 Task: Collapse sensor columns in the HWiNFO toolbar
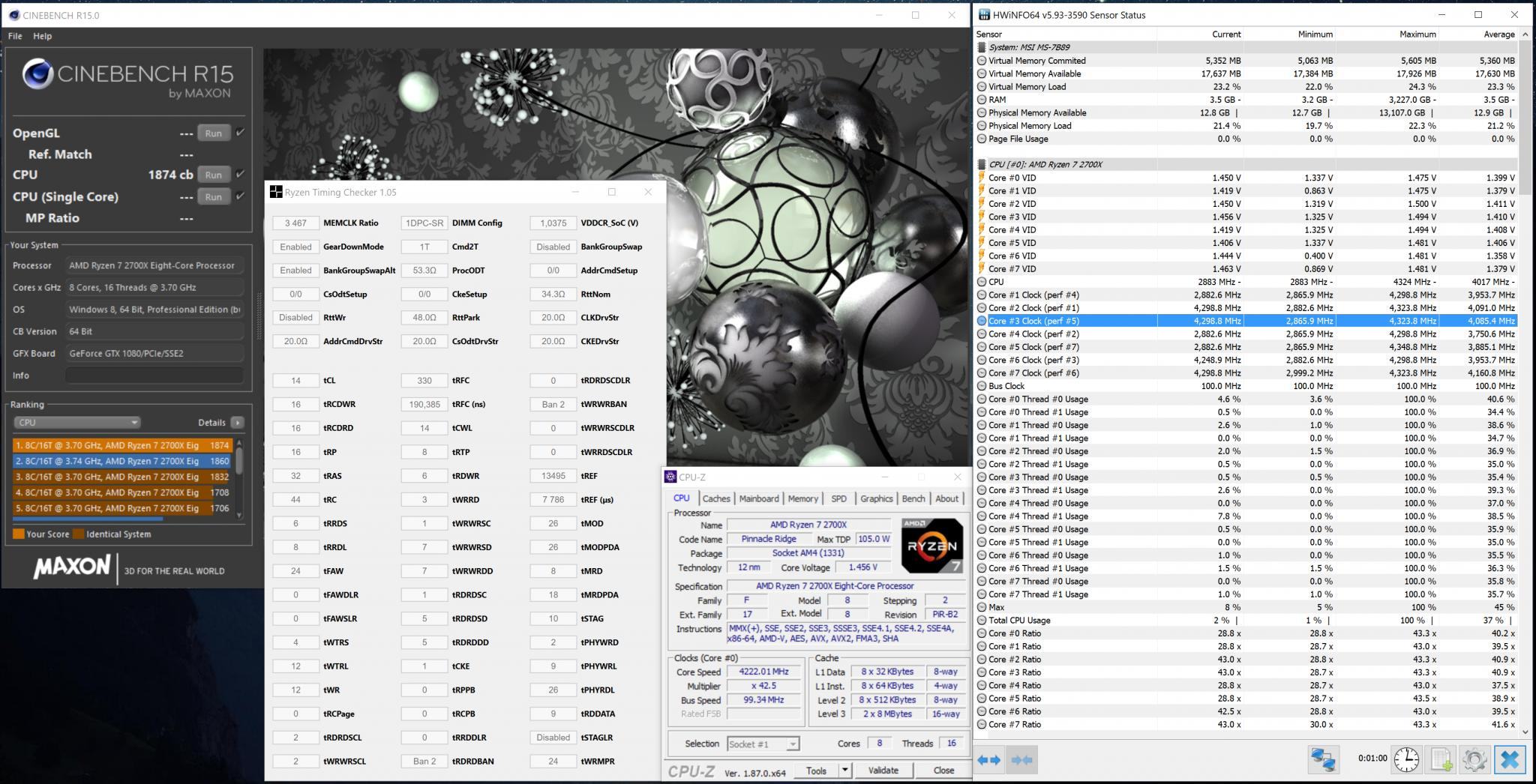tap(1021, 759)
